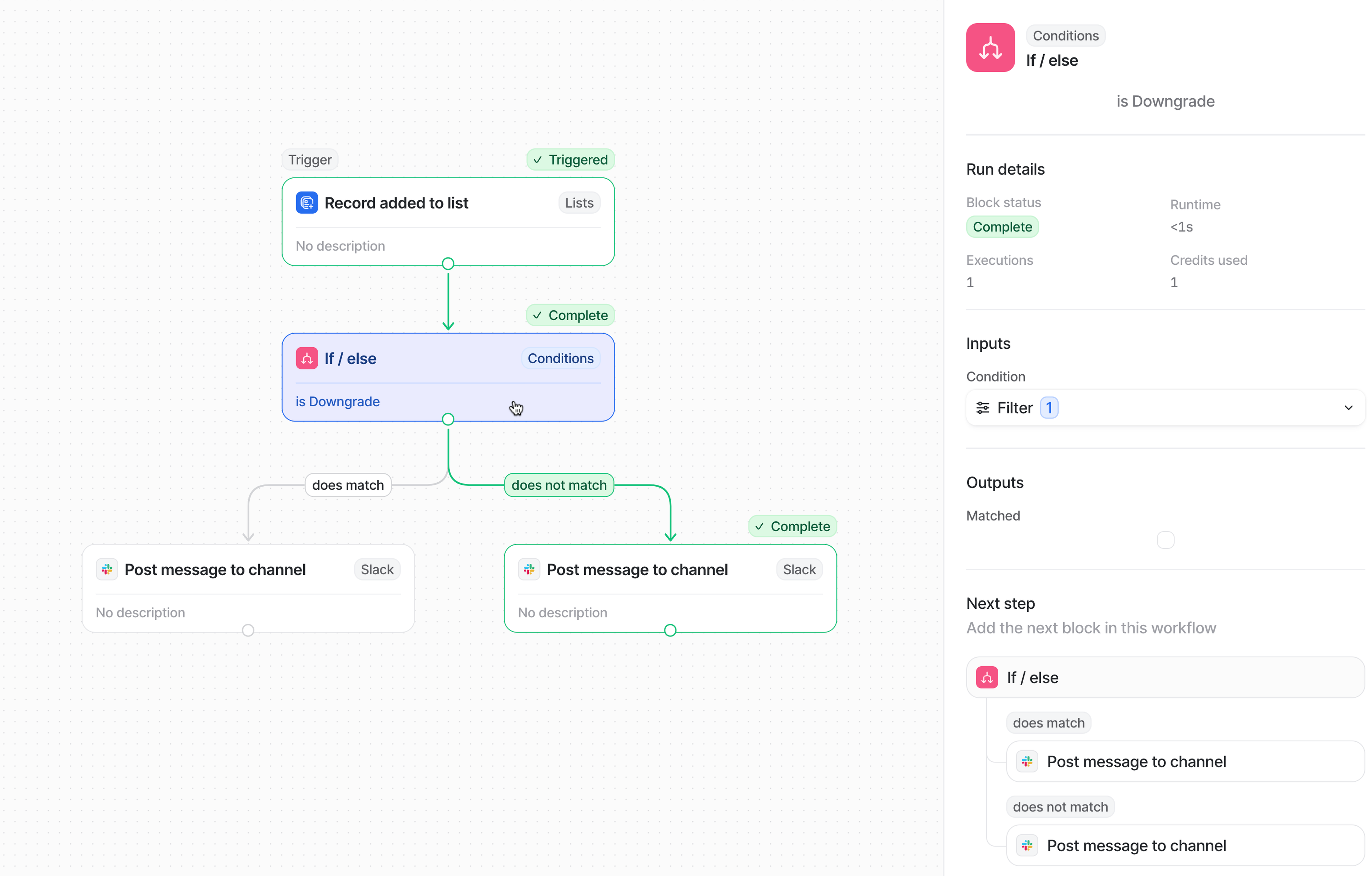
Task: Click the Conditions badge in the panel header
Action: 1065,35
